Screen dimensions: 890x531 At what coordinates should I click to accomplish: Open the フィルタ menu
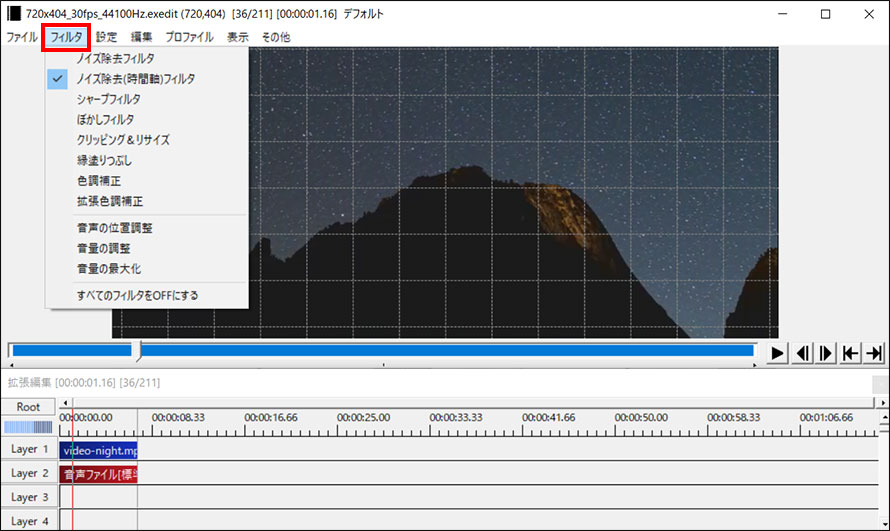point(66,37)
